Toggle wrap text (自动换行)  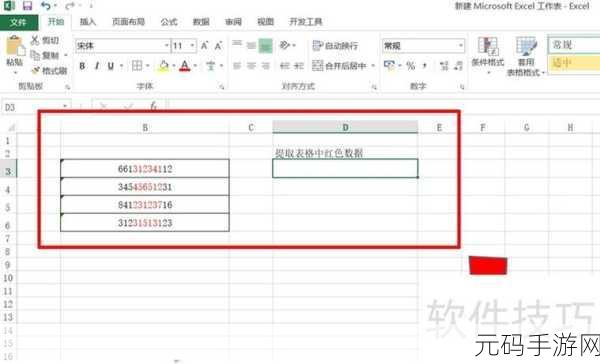click(335, 46)
